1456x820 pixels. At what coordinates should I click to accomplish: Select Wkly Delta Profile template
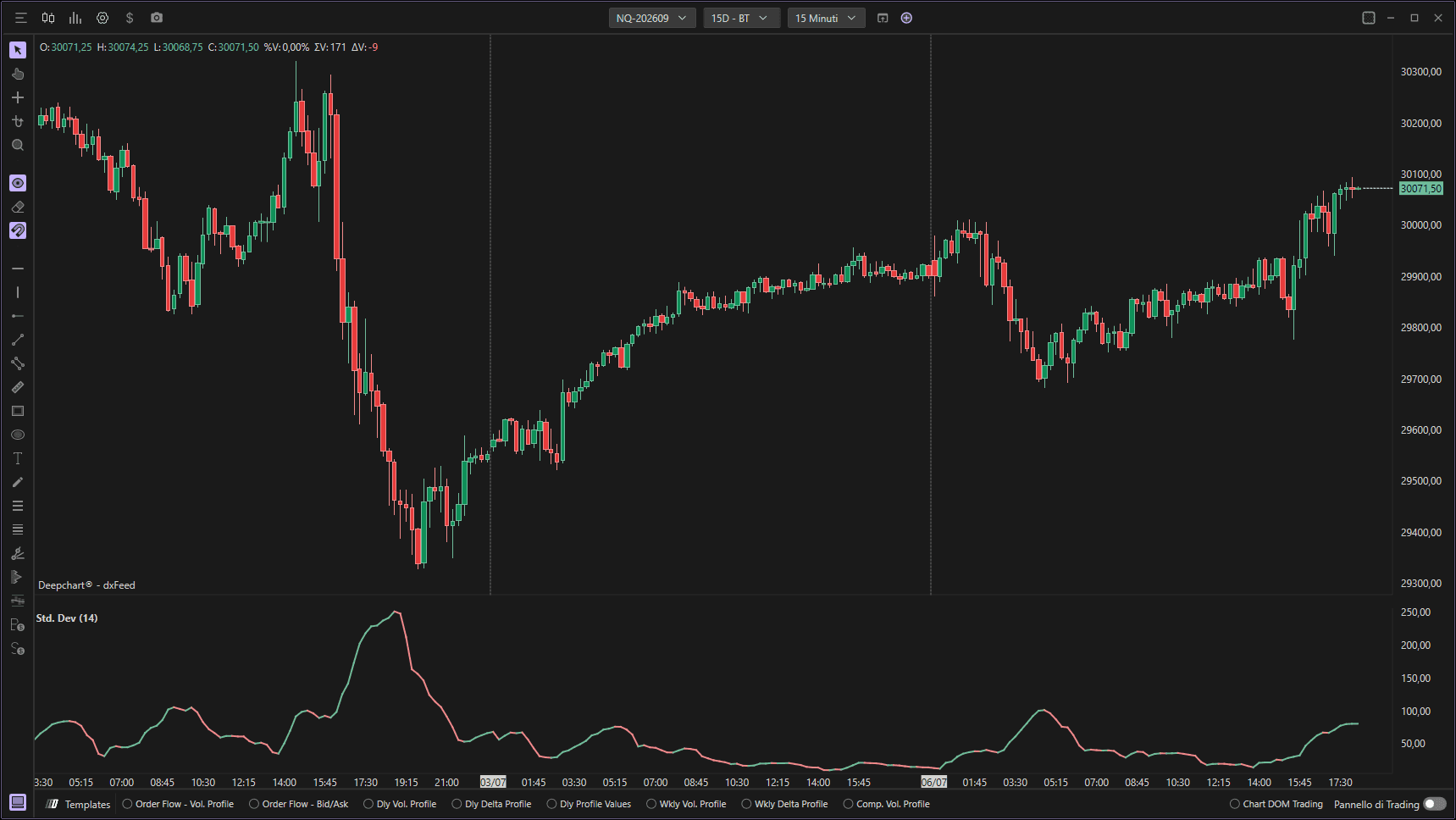(x=784, y=804)
